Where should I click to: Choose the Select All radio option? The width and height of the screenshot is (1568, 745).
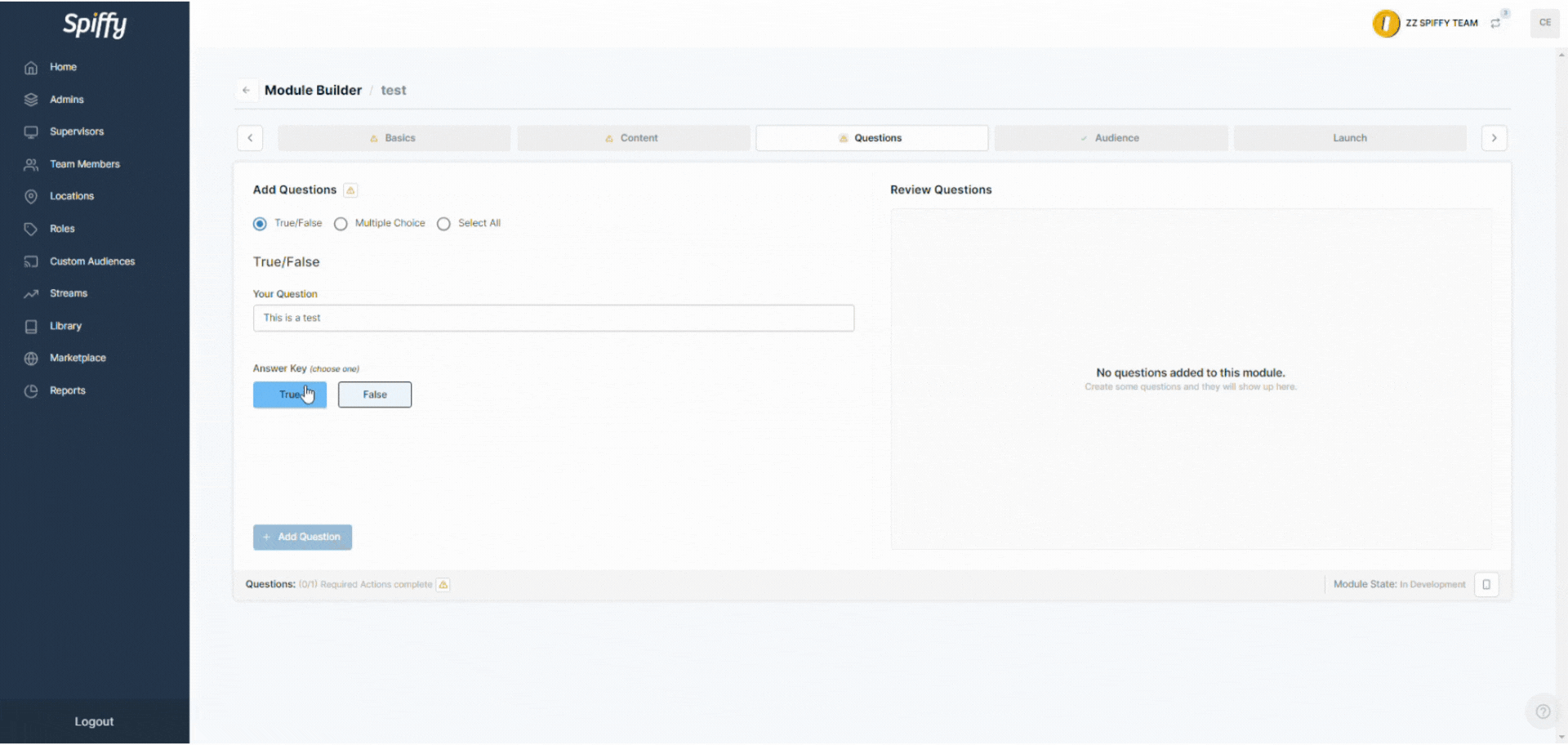pos(443,224)
